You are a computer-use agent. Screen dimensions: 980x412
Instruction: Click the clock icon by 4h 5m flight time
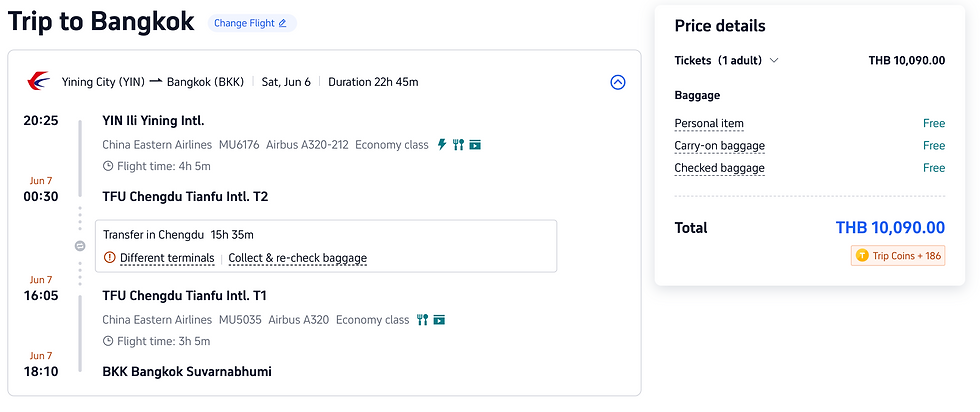pyautogui.click(x=108, y=166)
